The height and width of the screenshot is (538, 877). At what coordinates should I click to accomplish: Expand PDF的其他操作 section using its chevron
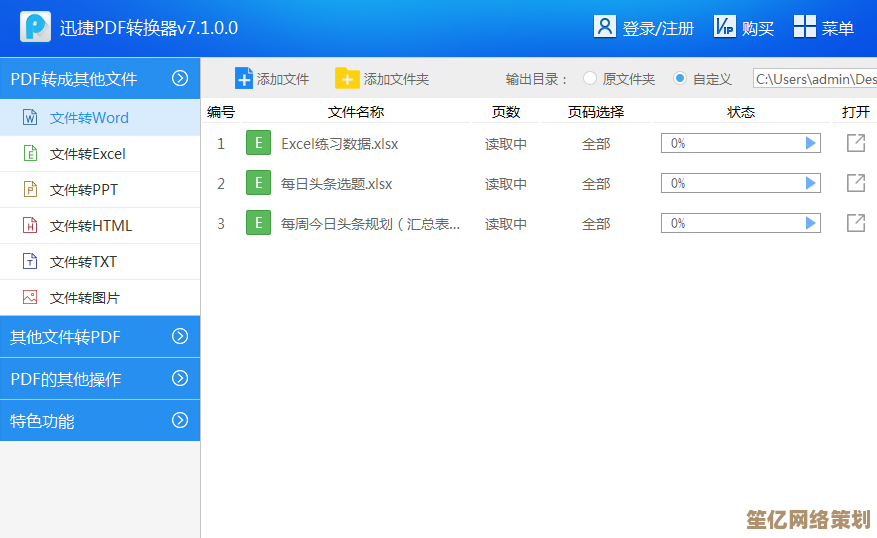180,378
